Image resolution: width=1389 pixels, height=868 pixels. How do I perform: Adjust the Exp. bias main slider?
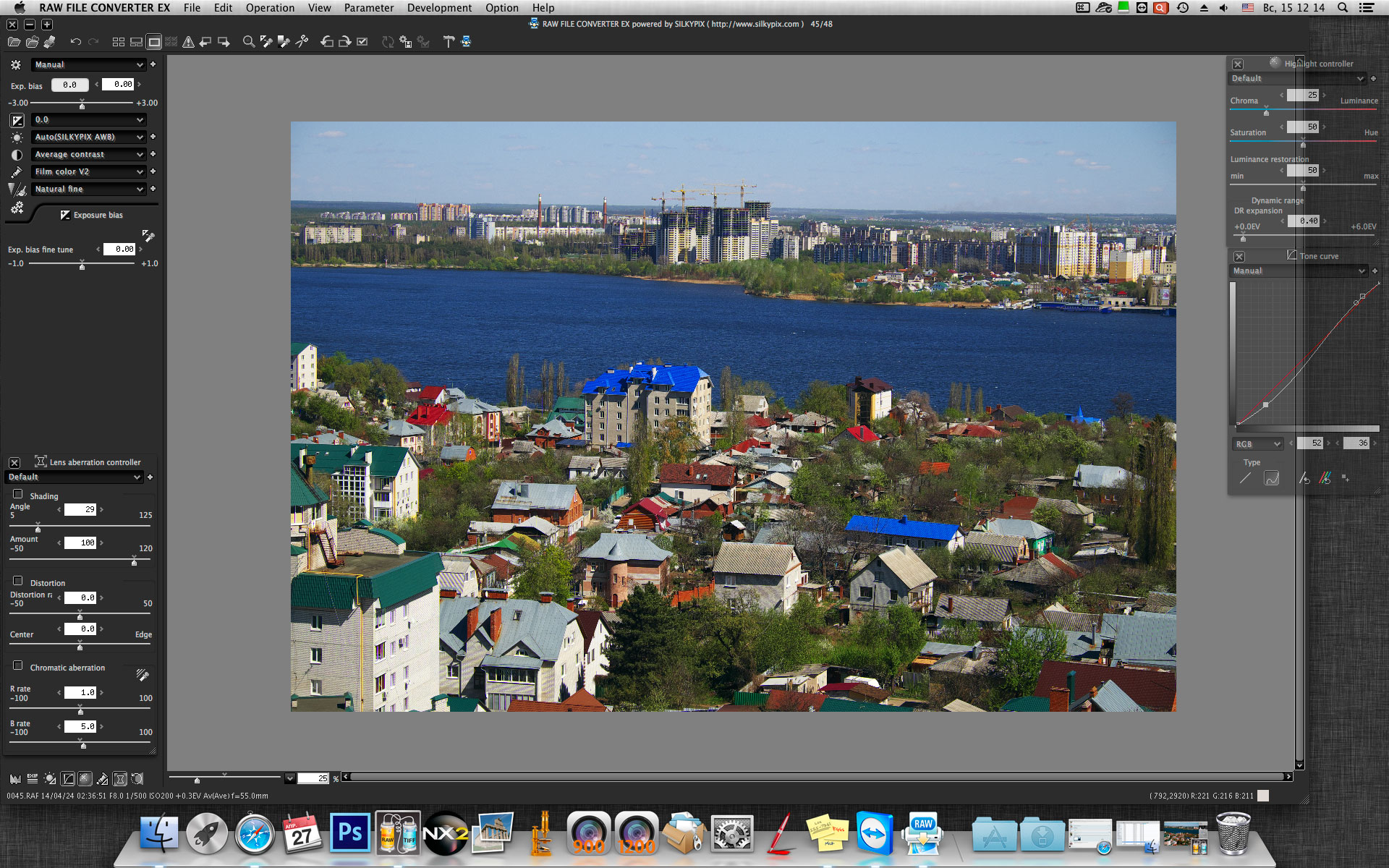tap(82, 104)
